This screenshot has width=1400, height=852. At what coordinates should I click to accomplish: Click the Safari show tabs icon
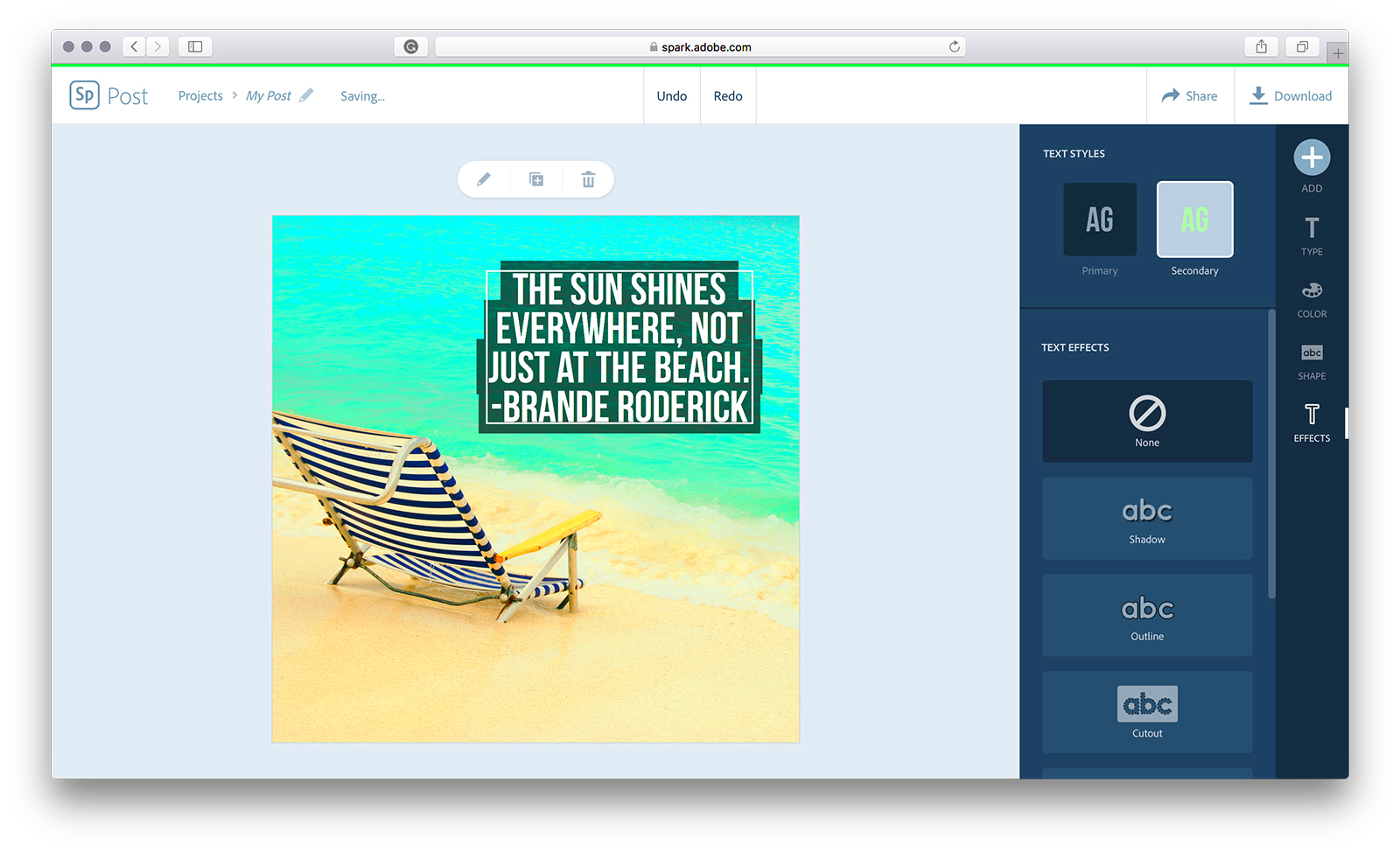[1302, 46]
